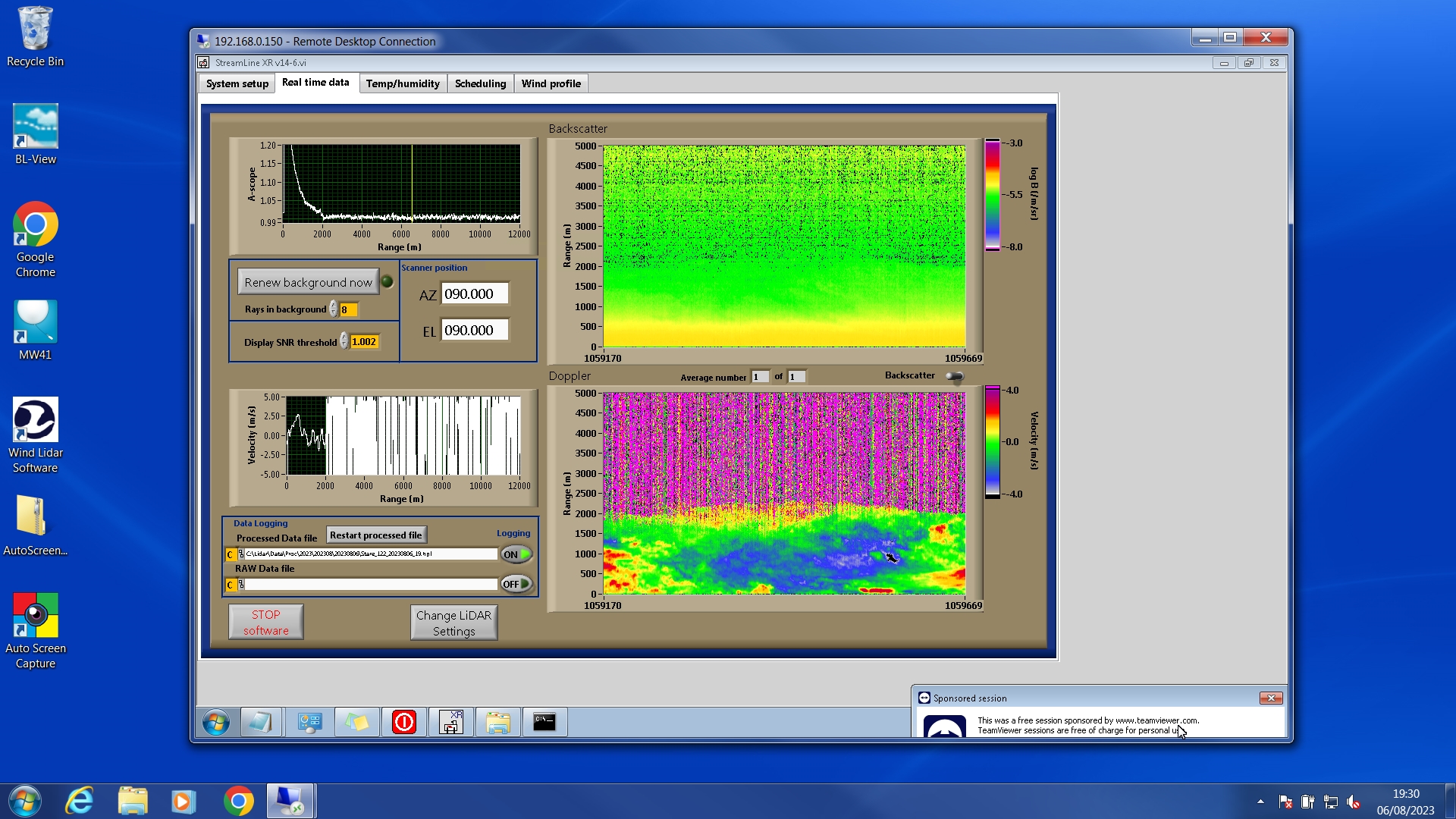Open processed data file path browse selector
This screenshot has width=1456, height=819.
point(240,554)
